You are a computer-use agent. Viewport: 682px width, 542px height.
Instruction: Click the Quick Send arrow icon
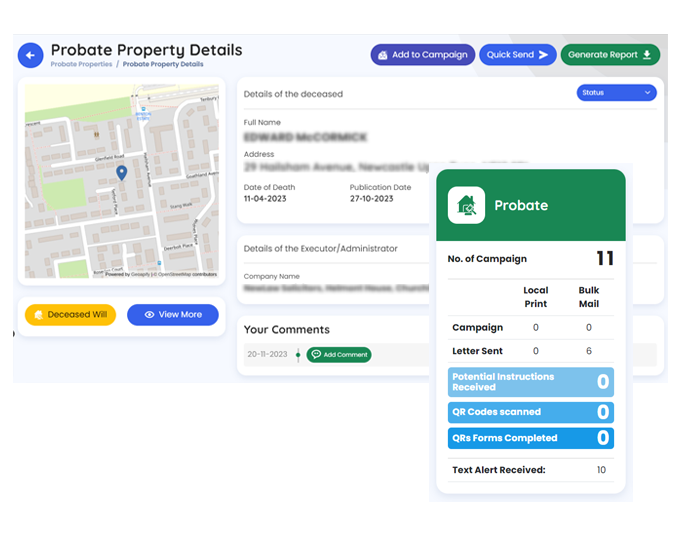[543, 55]
